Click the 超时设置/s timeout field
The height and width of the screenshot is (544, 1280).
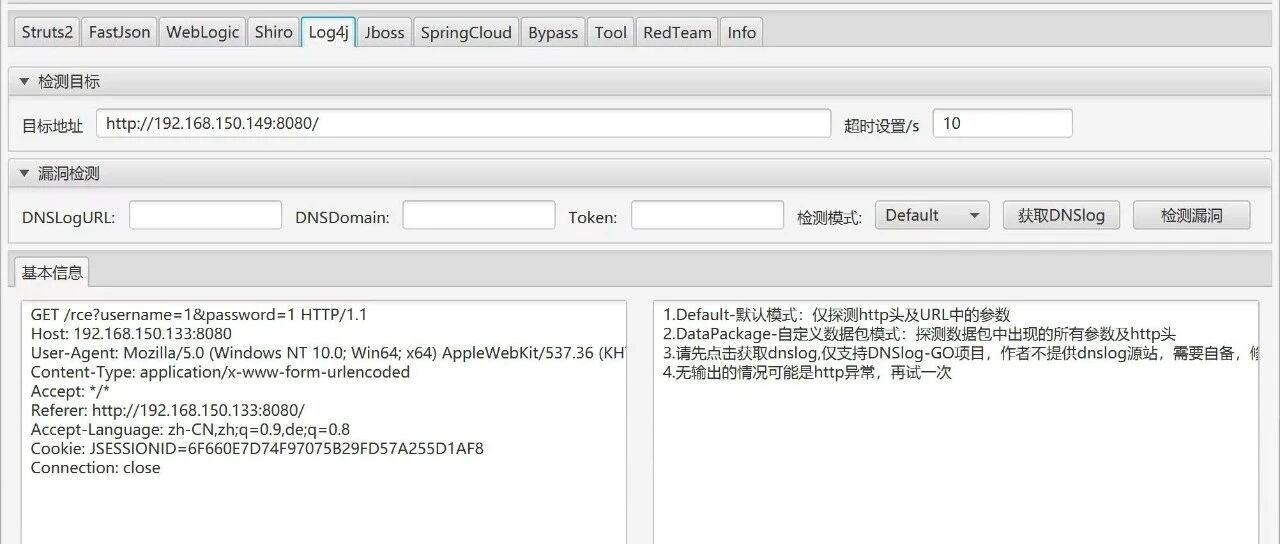pyautogui.click(x=1002, y=123)
